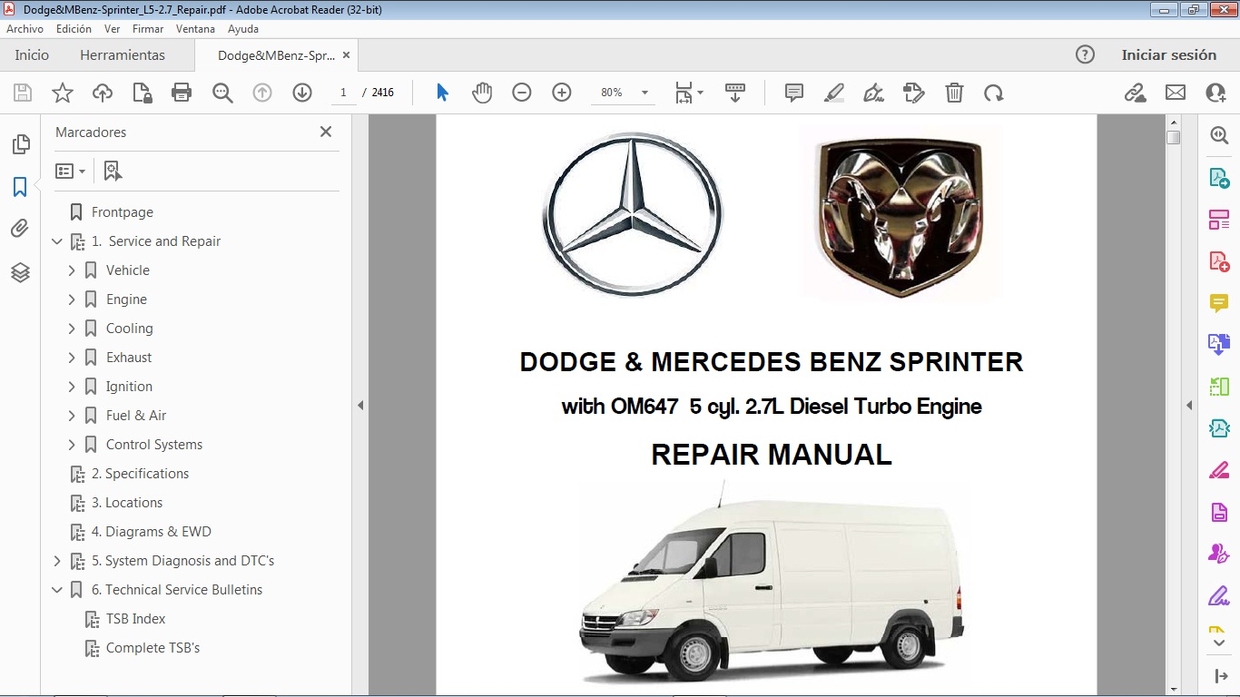Select the Highlighter tool
Viewport: 1240px width, 697px height.
pos(833,92)
